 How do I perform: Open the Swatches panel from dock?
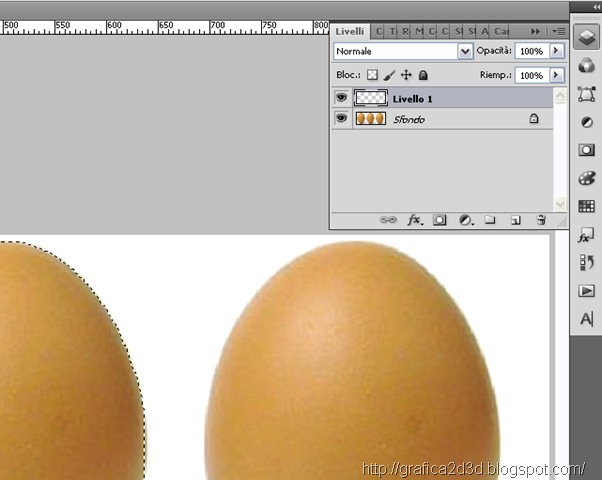click(x=586, y=207)
